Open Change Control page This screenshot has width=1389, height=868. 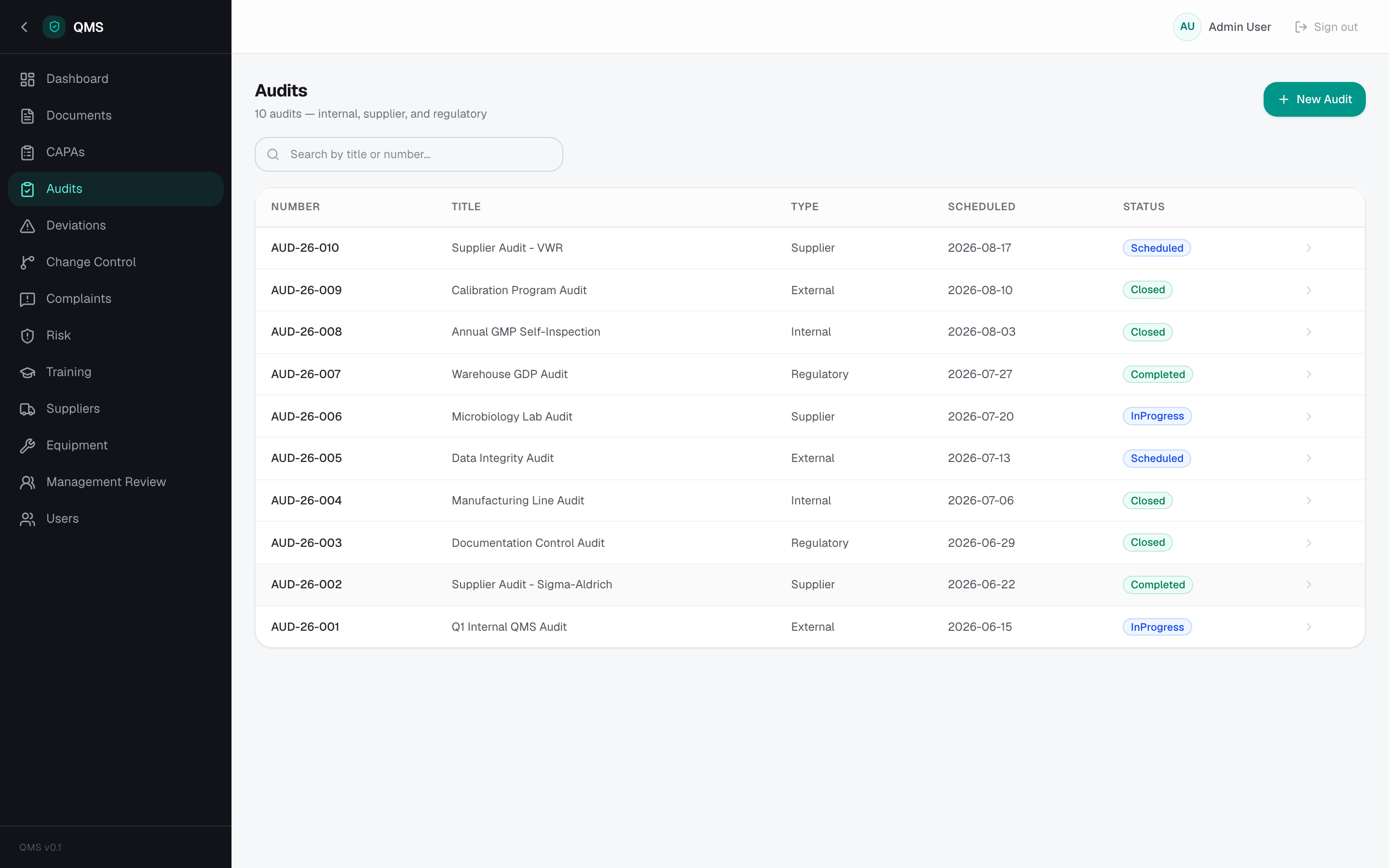(115, 262)
